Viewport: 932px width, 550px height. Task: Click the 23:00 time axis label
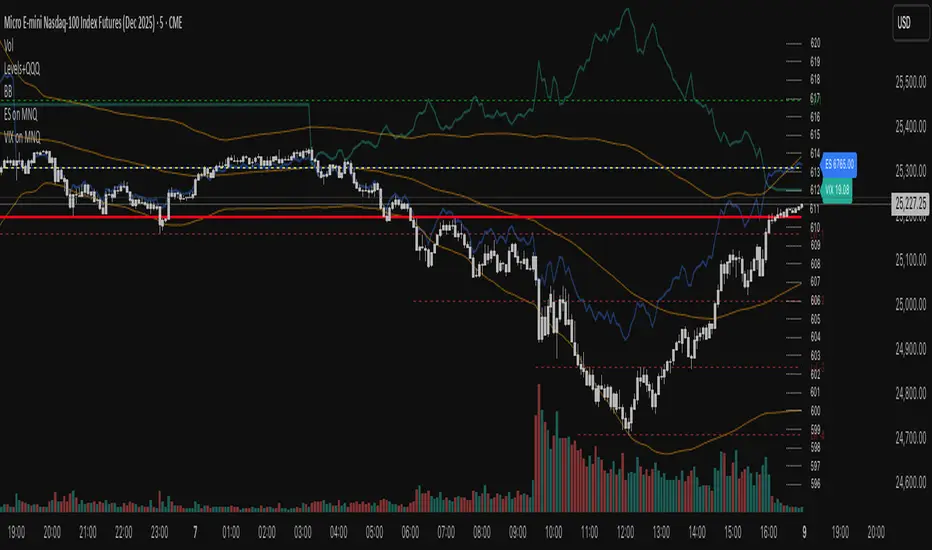click(159, 532)
